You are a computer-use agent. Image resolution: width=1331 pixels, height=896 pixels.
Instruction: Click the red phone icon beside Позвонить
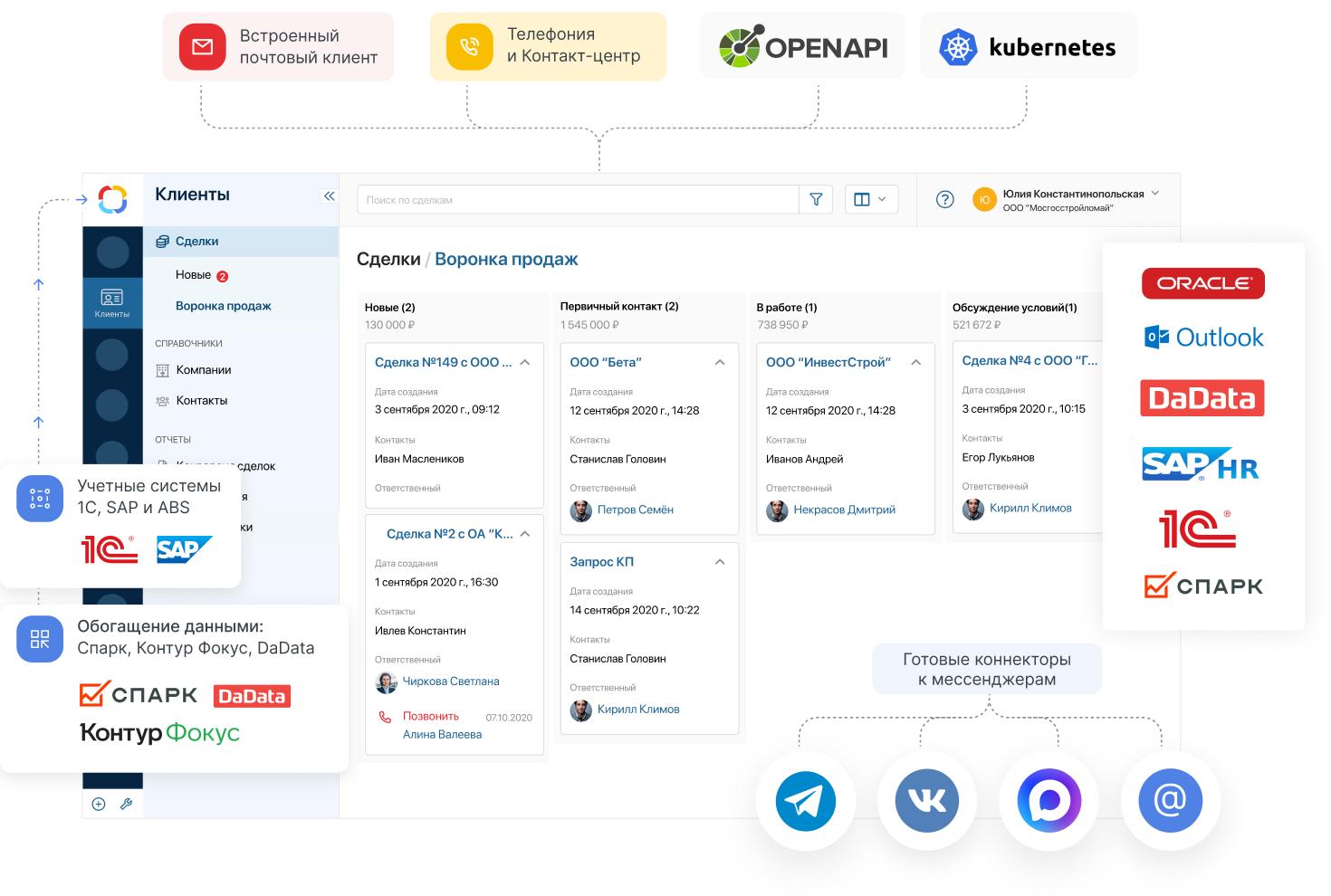point(385,717)
